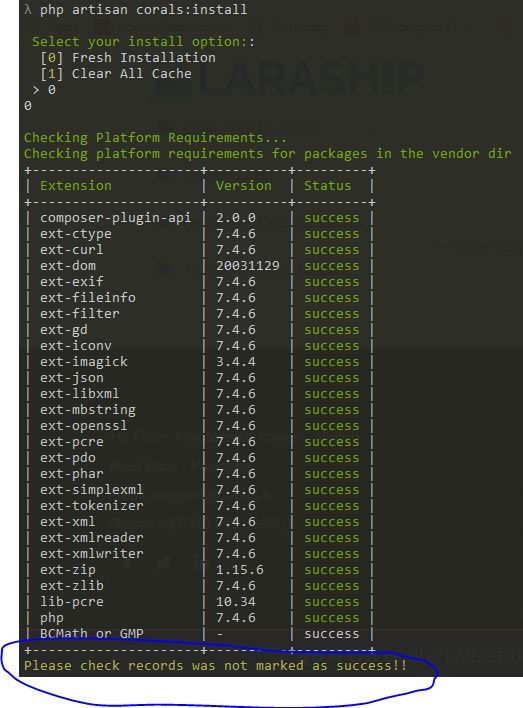Click the ext-dom version 20031129
The width and height of the screenshot is (523, 708).
point(247,266)
